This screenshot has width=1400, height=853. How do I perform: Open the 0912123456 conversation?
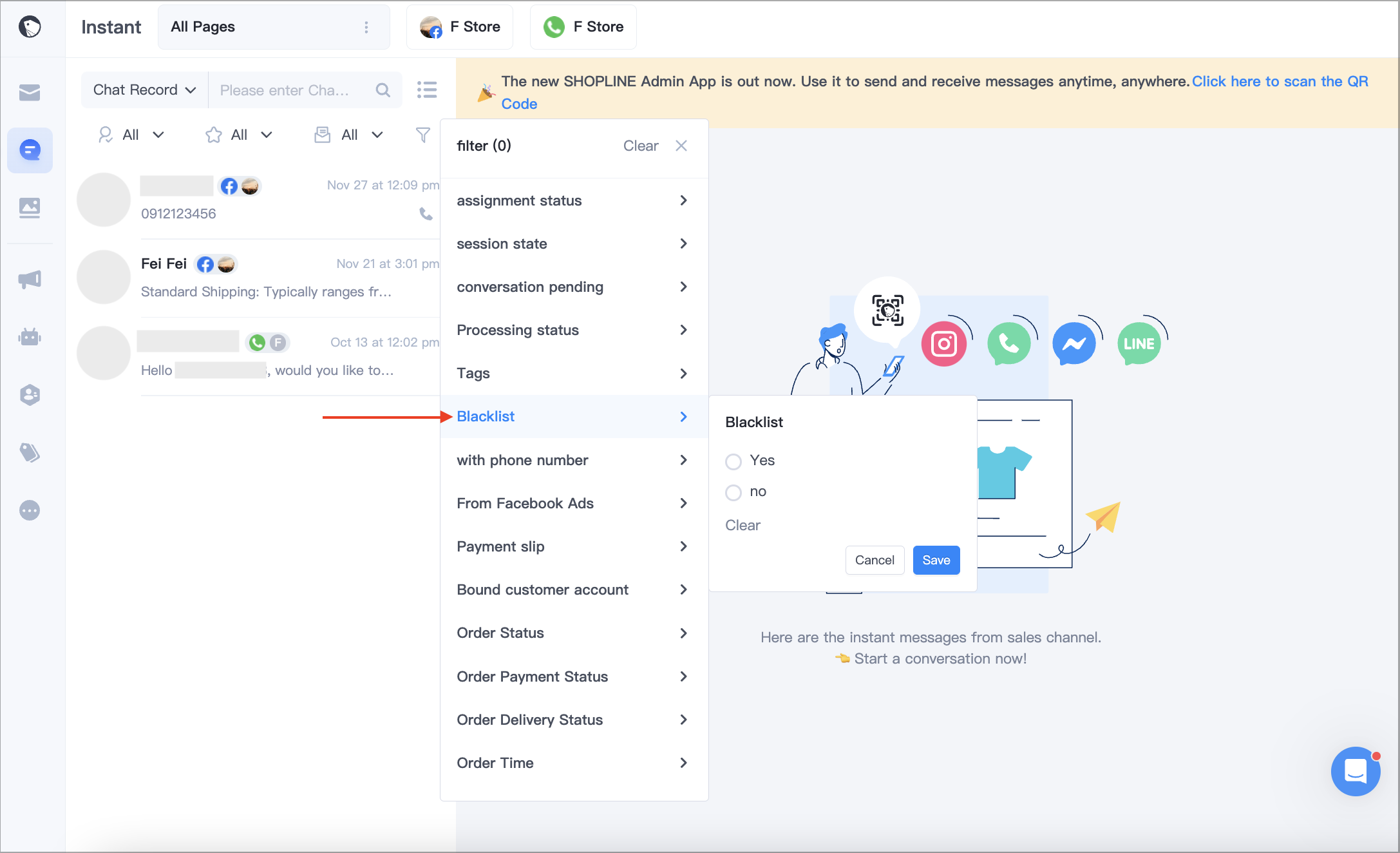[x=258, y=200]
